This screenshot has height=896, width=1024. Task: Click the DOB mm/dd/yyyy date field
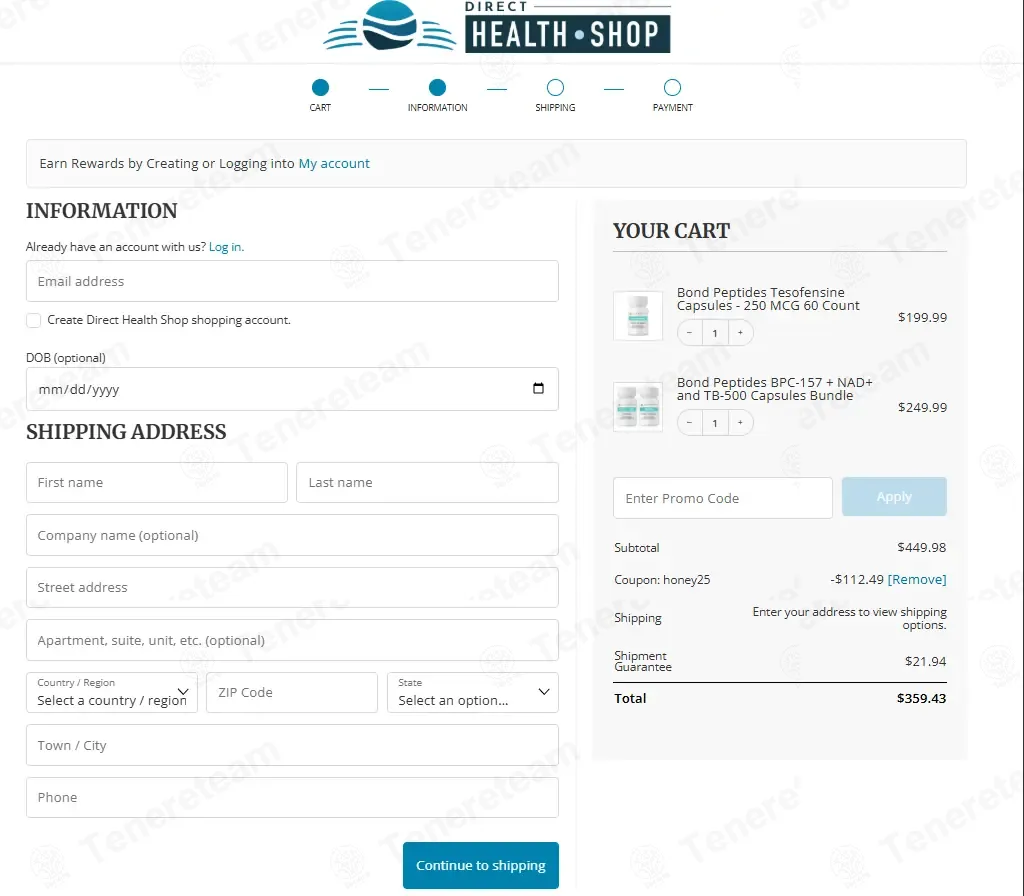(x=292, y=389)
